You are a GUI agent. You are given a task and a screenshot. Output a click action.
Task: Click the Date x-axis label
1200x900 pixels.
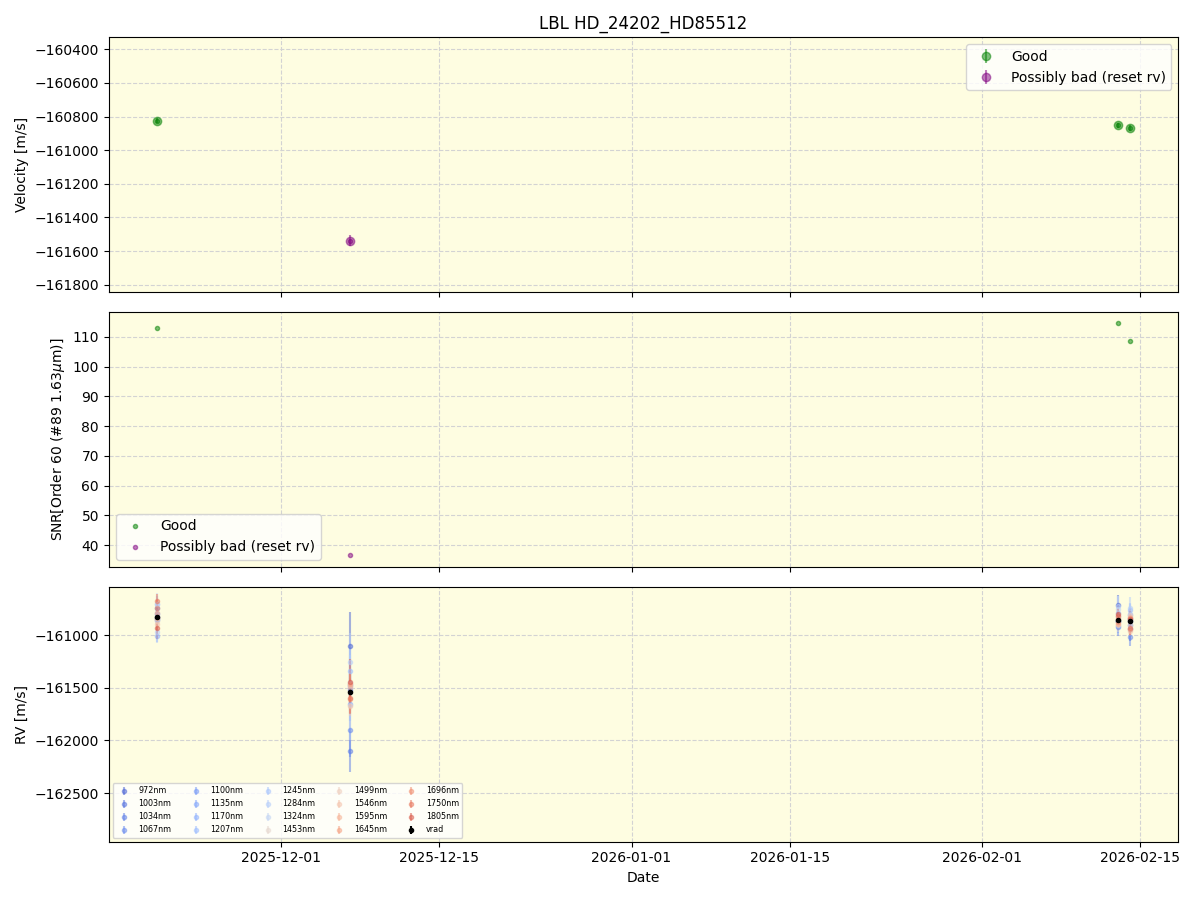point(643,877)
